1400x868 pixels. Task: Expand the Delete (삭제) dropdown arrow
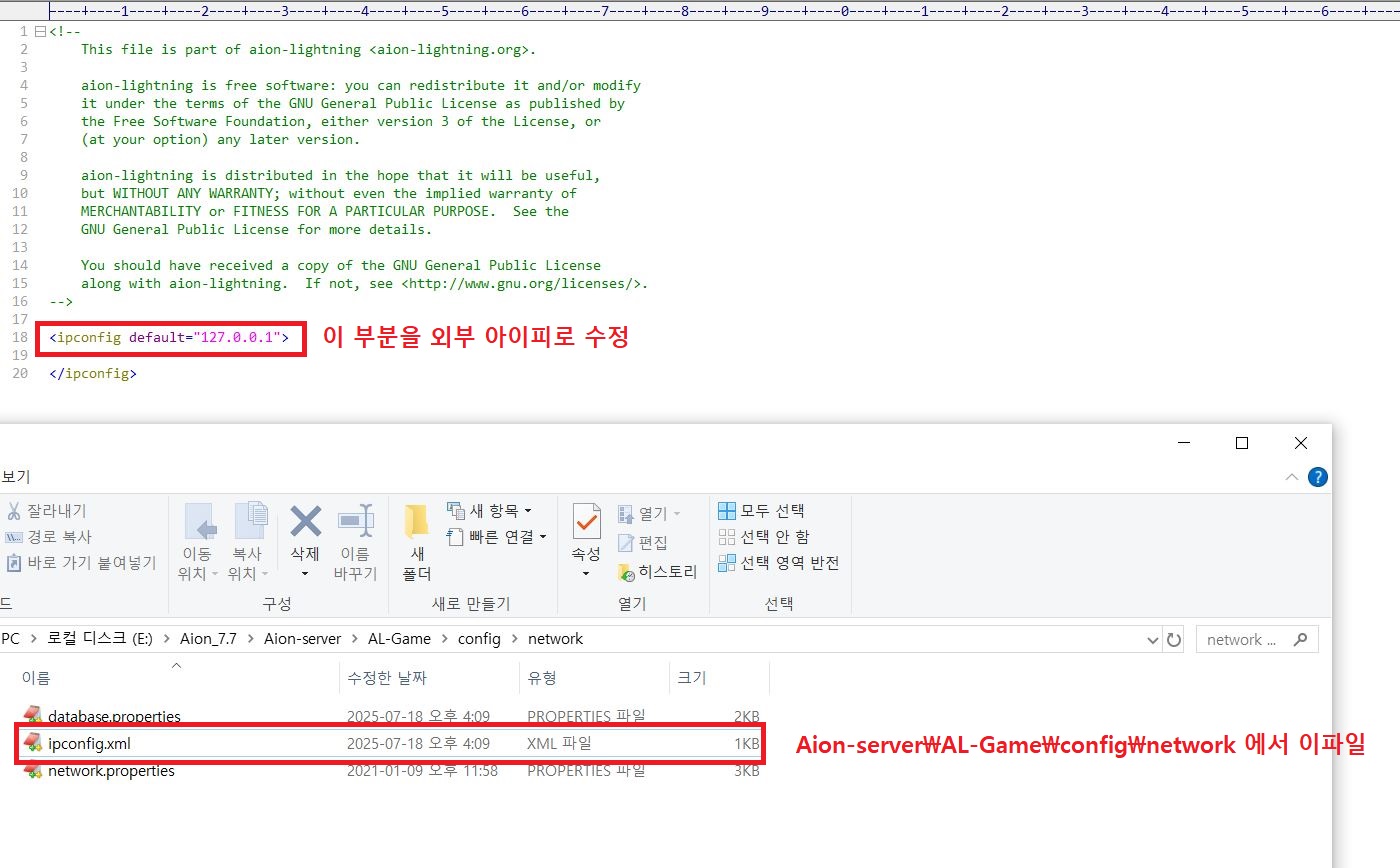(x=305, y=574)
